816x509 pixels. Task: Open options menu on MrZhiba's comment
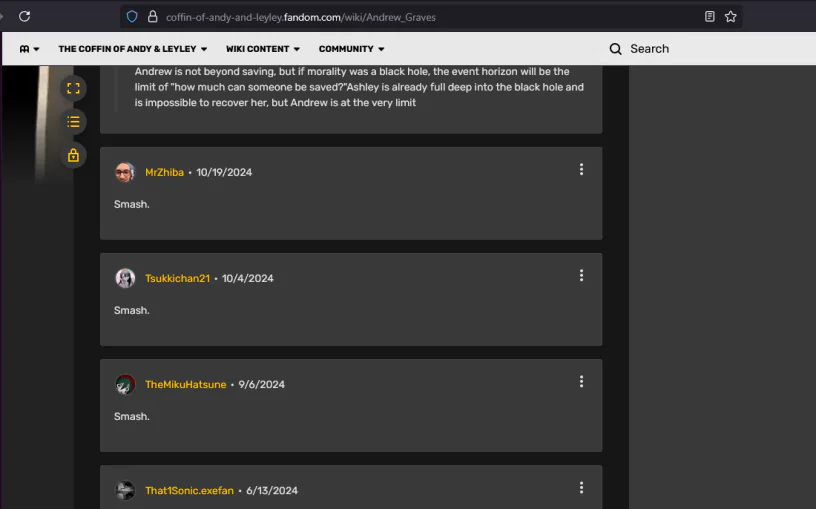coord(581,169)
